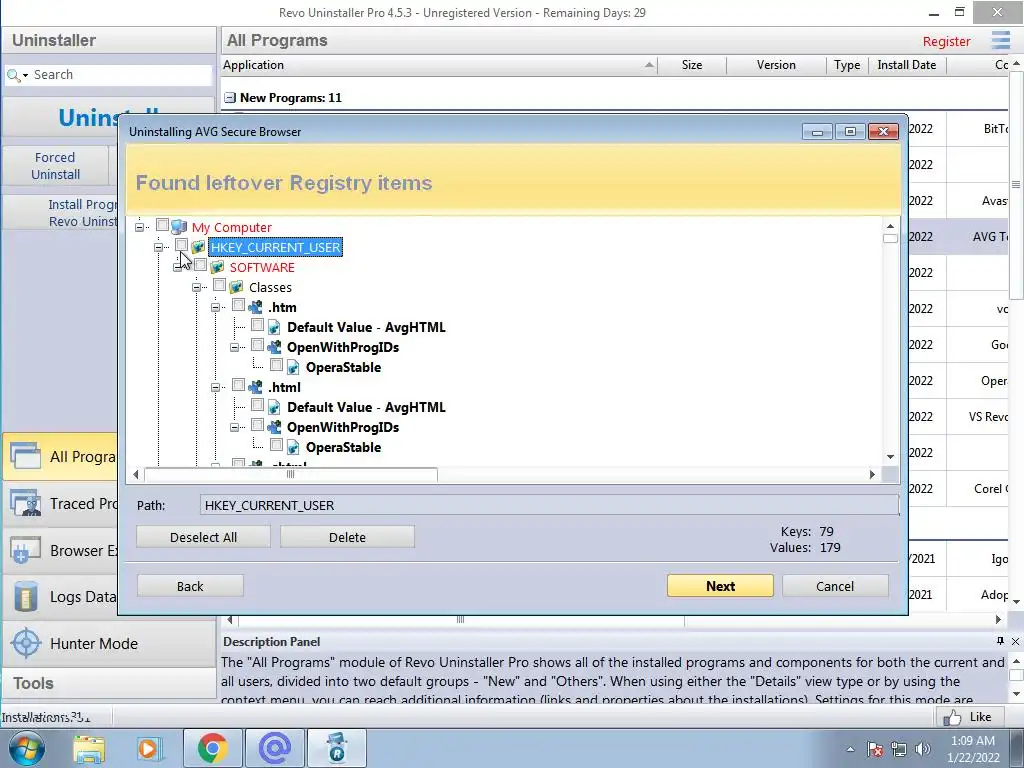
Task: Click OpenWithProgIDs key icon under .html
Action: tap(274, 427)
